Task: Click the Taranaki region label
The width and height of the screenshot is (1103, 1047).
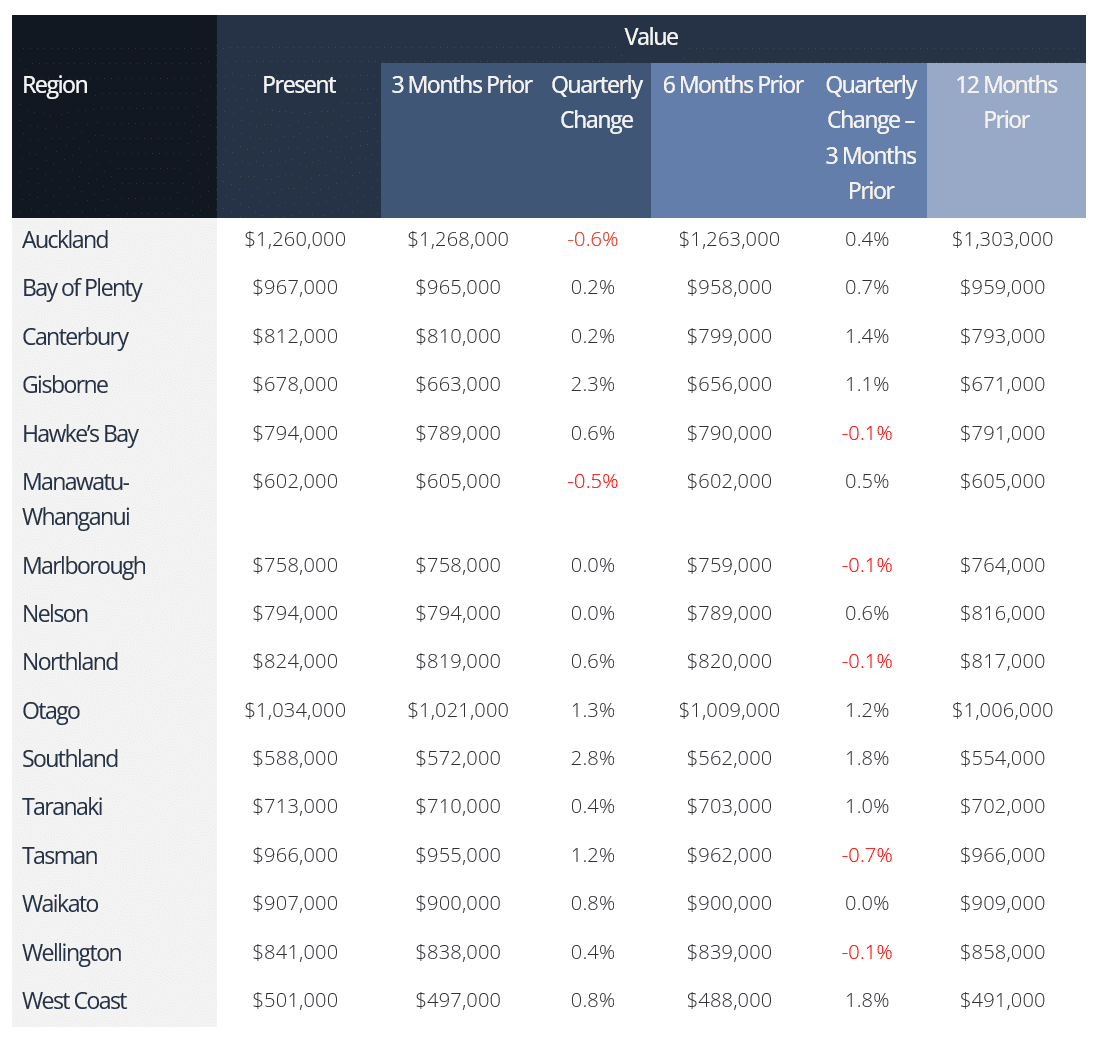Action: (62, 807)
